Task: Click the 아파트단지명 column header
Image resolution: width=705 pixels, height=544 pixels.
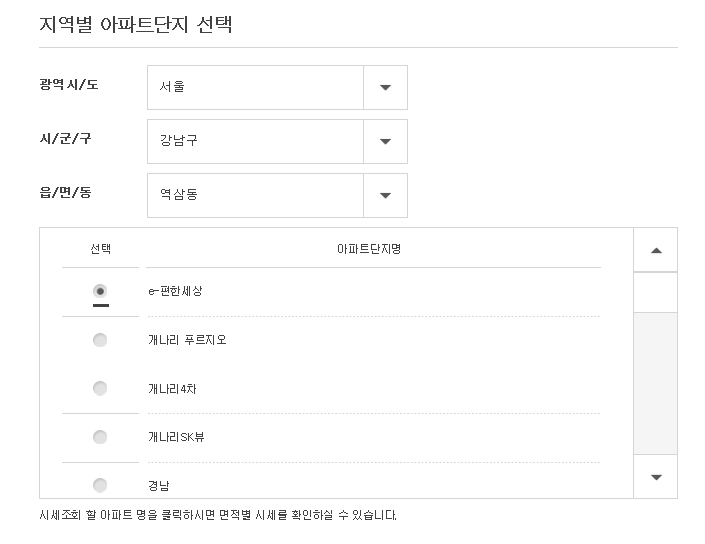Action: (x=369, y=249)
